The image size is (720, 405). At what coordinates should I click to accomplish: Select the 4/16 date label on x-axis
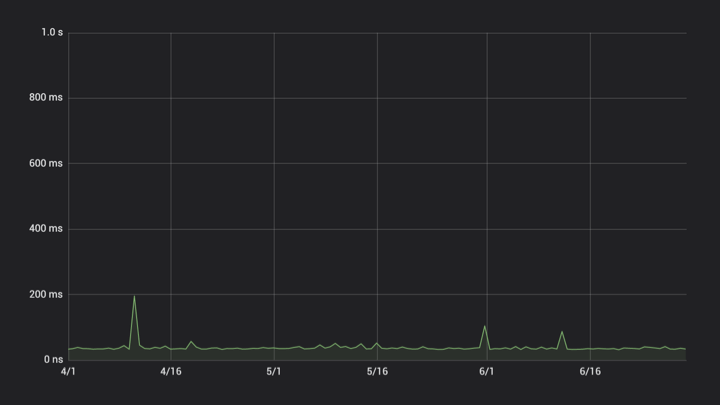pyautogui.click(x=171, y=372)
